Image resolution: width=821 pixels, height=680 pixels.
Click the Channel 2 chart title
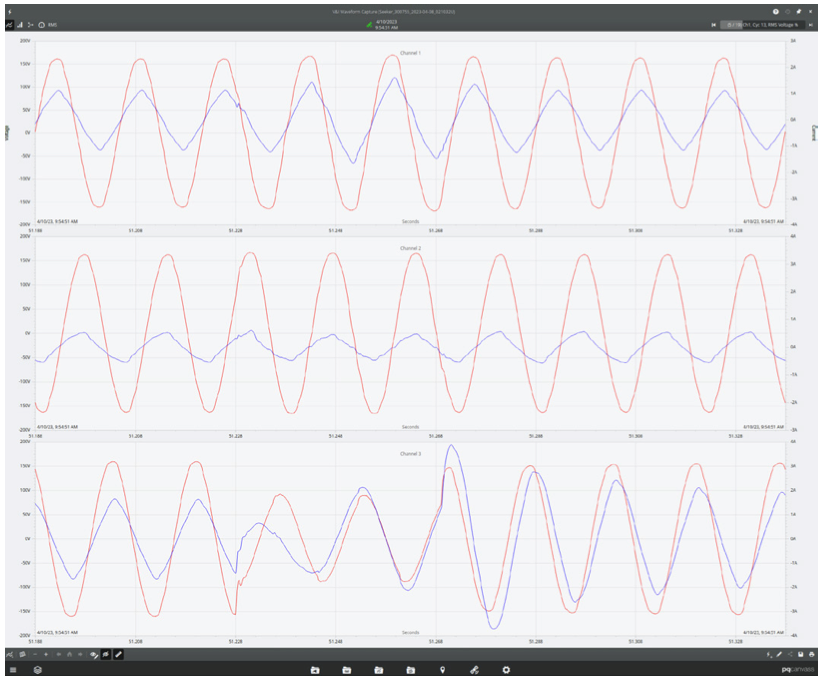tap(410, 248)
